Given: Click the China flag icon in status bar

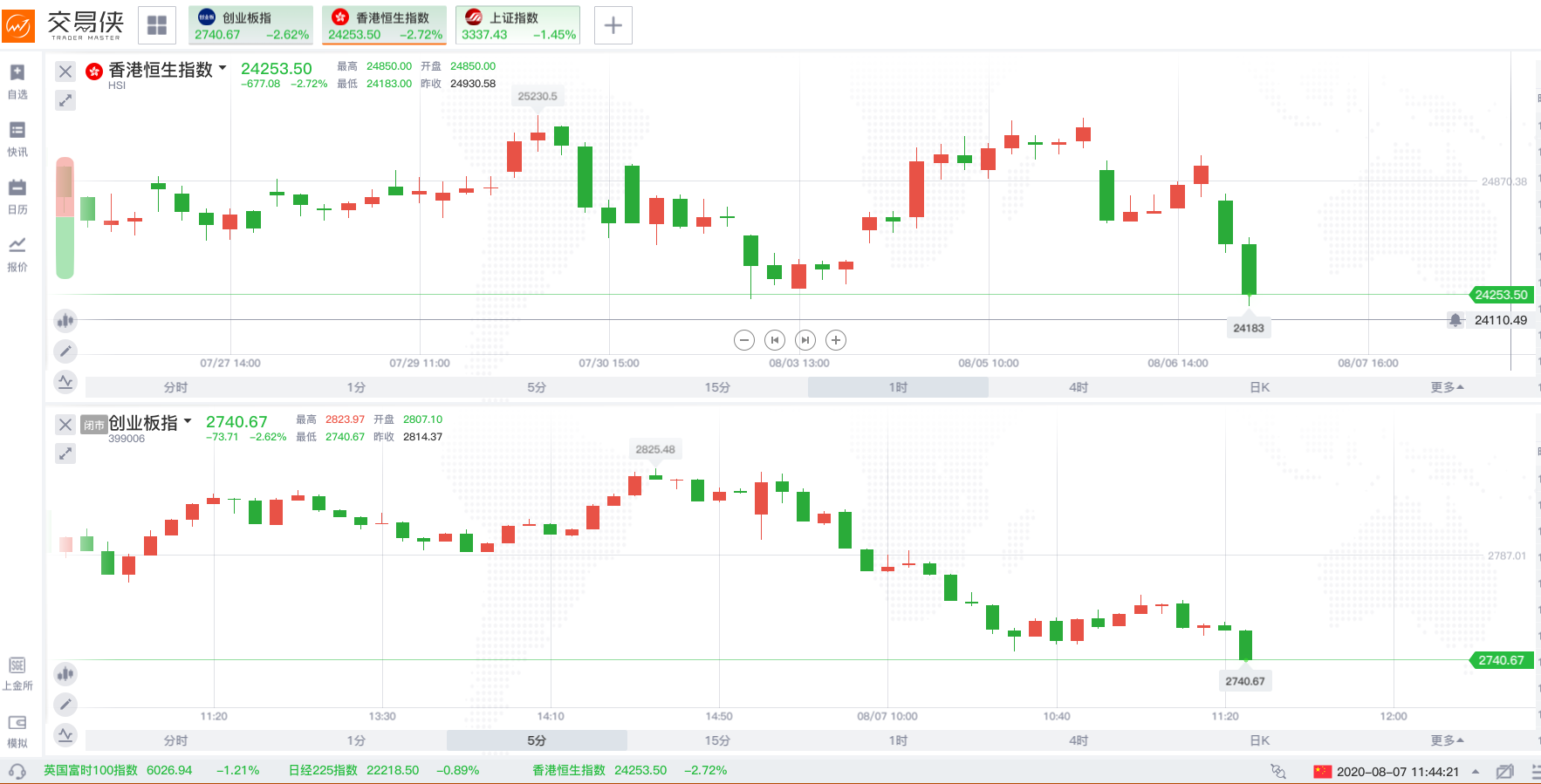Looking at the screenshot, I should pos(1323,771).
